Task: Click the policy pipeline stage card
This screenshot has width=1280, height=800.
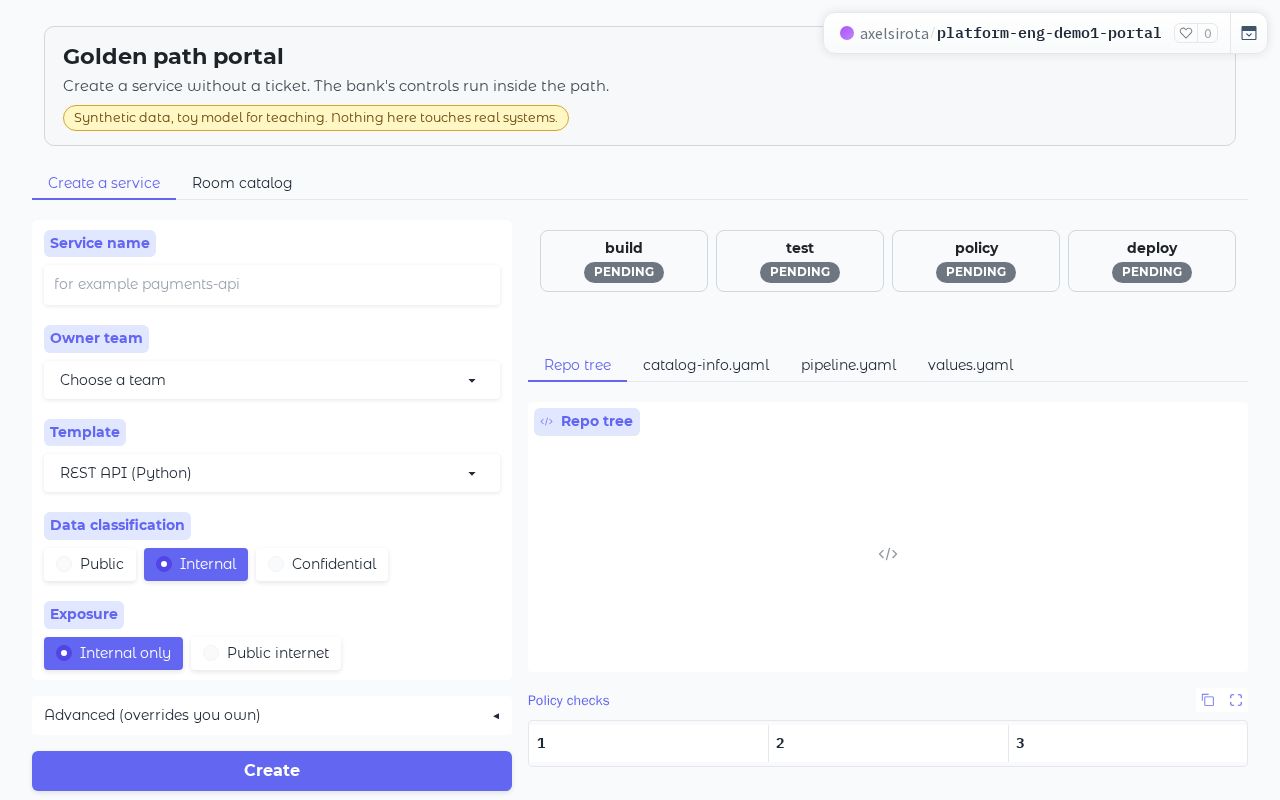Action: coord(976,261)
